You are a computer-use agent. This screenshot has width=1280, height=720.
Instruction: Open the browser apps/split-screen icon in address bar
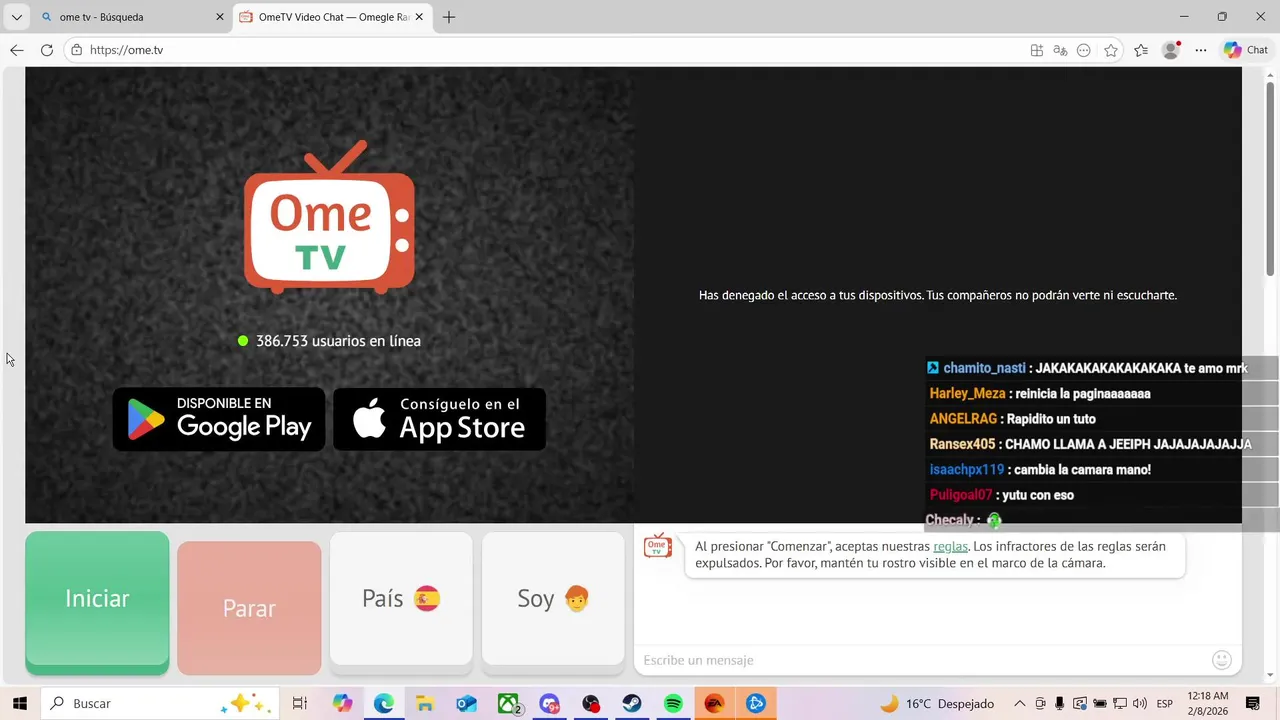(1037, 50)
